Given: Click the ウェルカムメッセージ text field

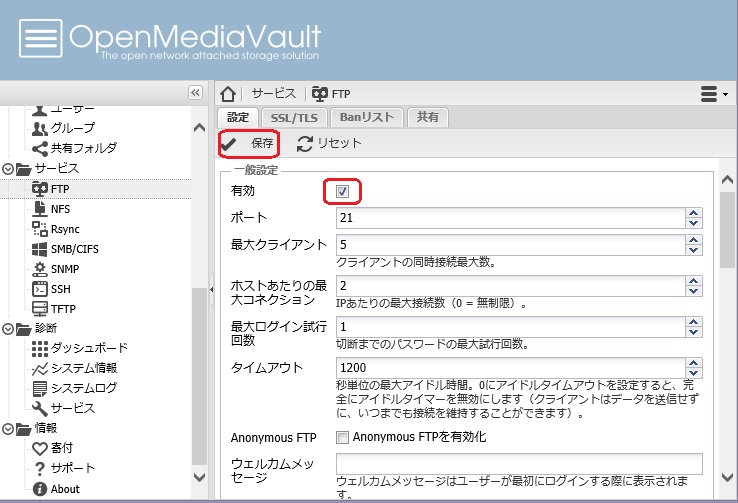Looking at the screenshot, I should pos(519,464).
